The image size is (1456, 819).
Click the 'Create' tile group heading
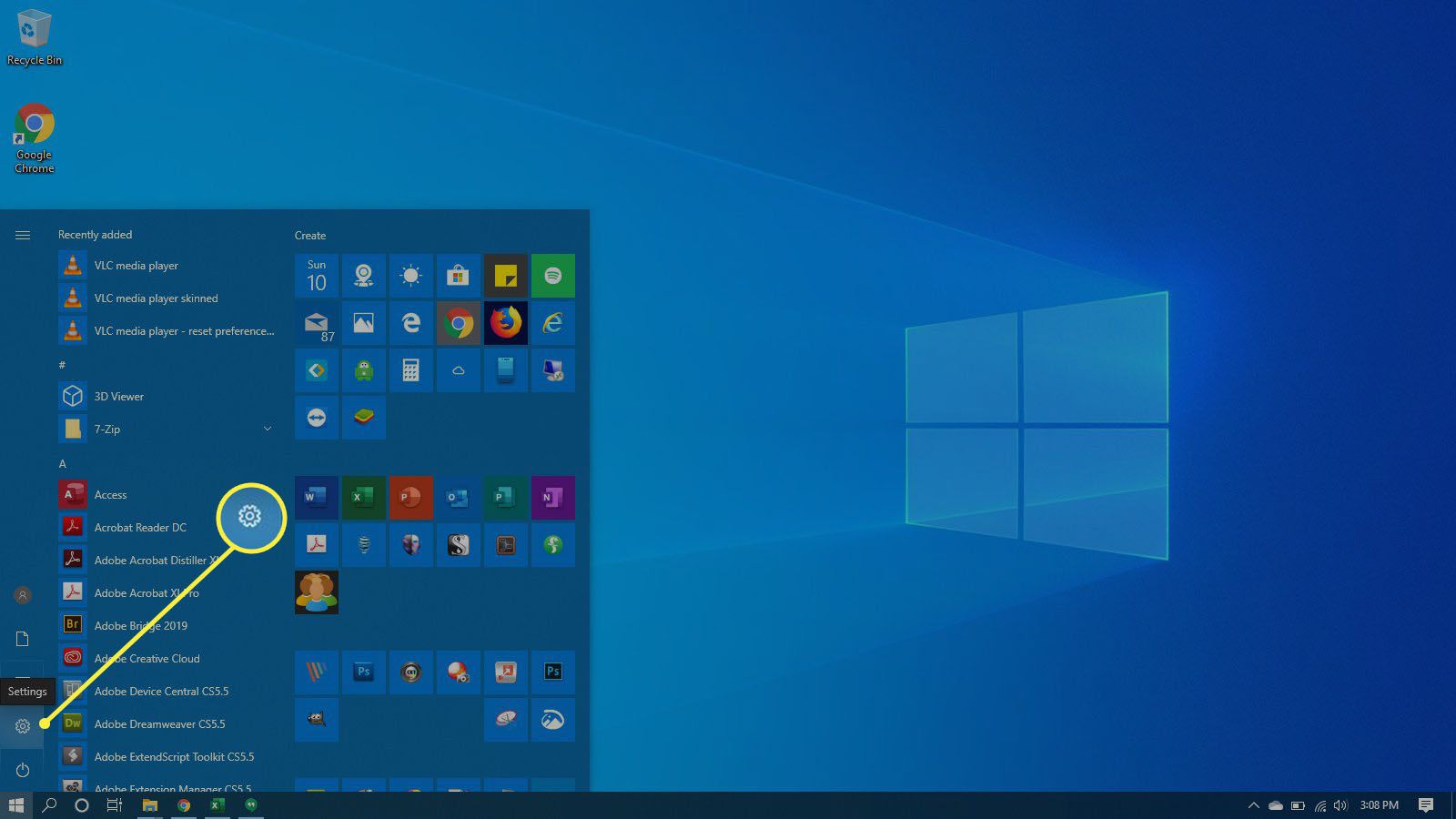[310, 236]
